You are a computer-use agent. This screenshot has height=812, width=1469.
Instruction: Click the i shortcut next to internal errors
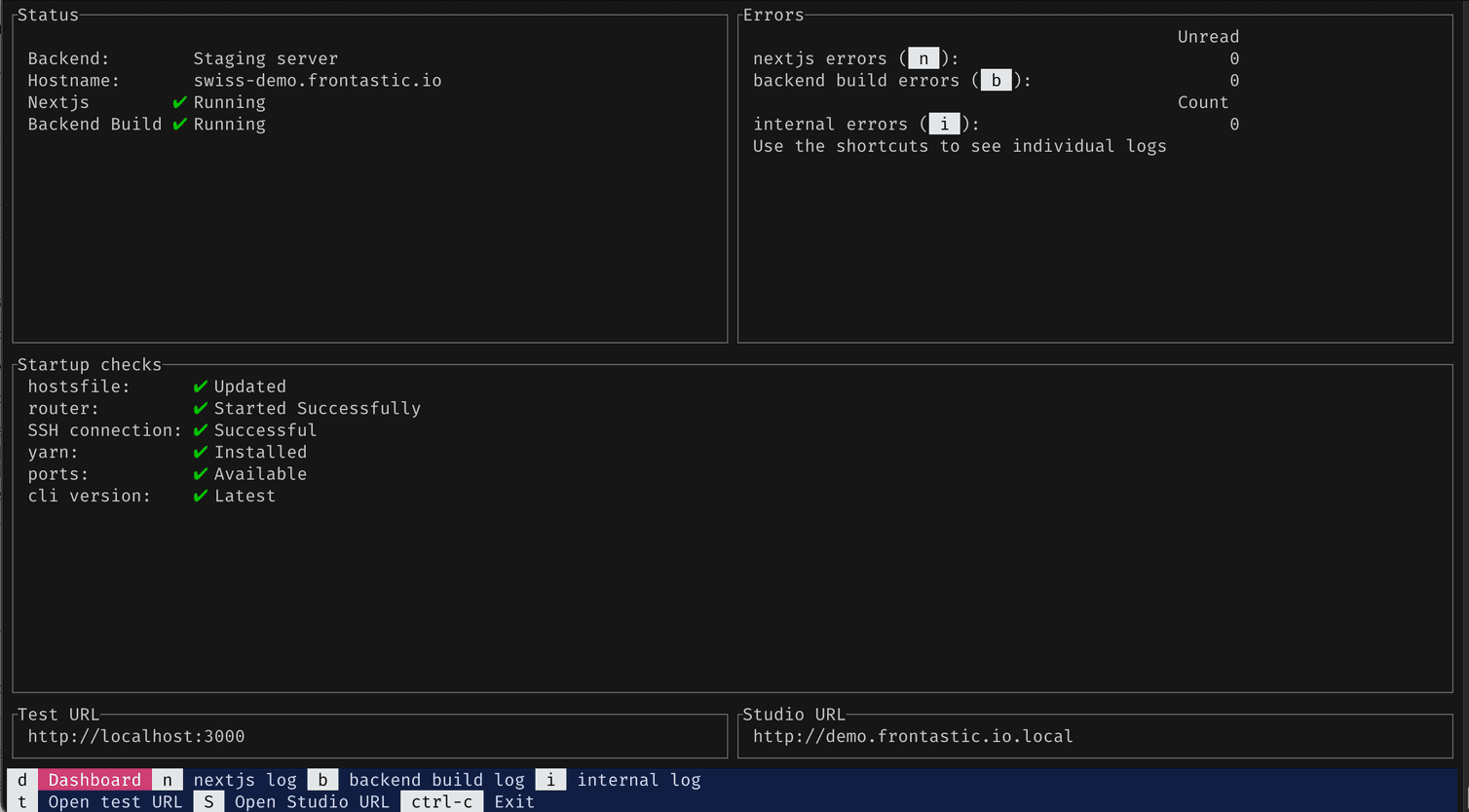pyautogui.click(x=943, y=124)
